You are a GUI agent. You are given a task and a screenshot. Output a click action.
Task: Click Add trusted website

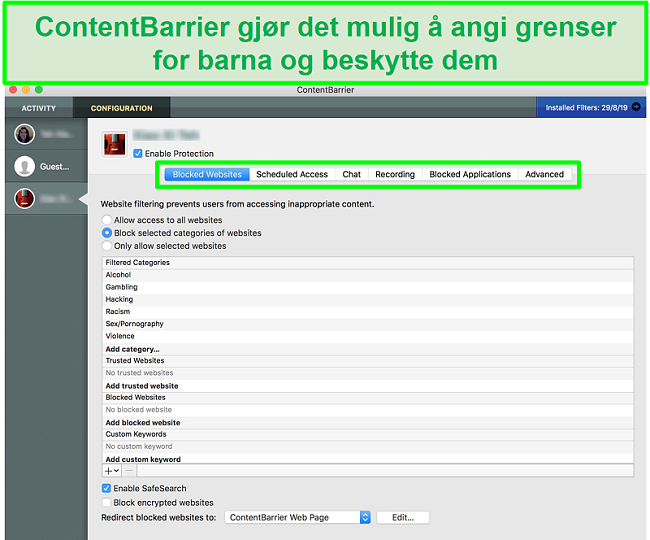142,386
